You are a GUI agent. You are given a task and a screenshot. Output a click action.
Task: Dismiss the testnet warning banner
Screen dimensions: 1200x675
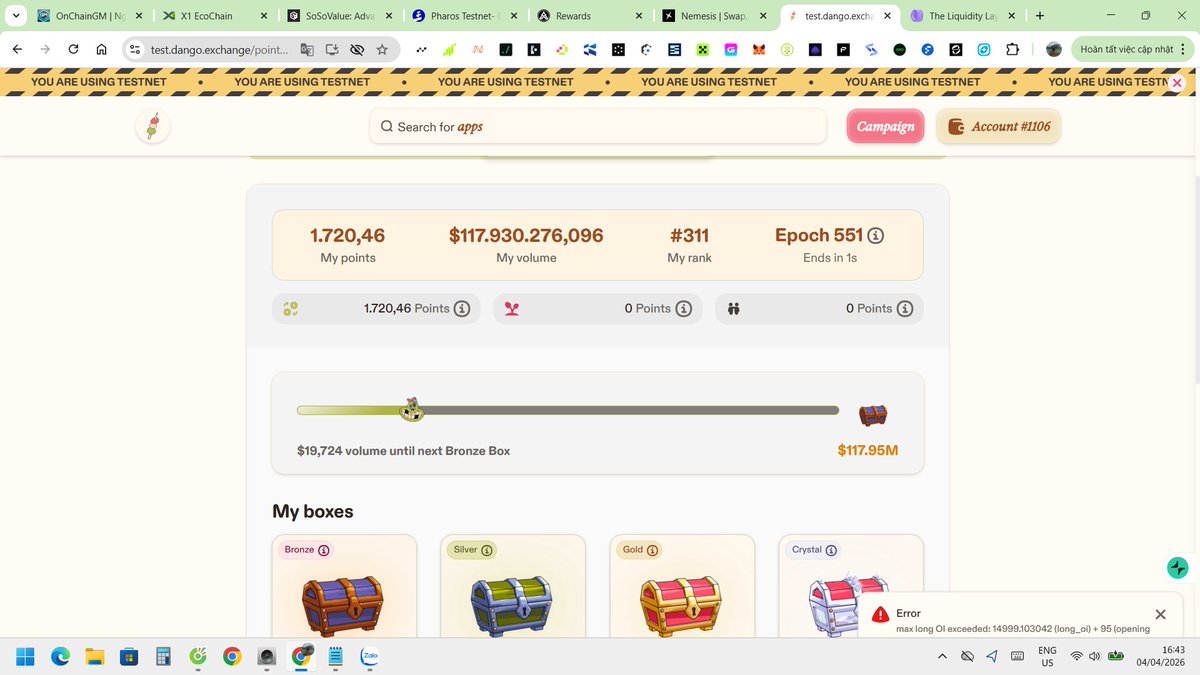(x=1177, y=84)
